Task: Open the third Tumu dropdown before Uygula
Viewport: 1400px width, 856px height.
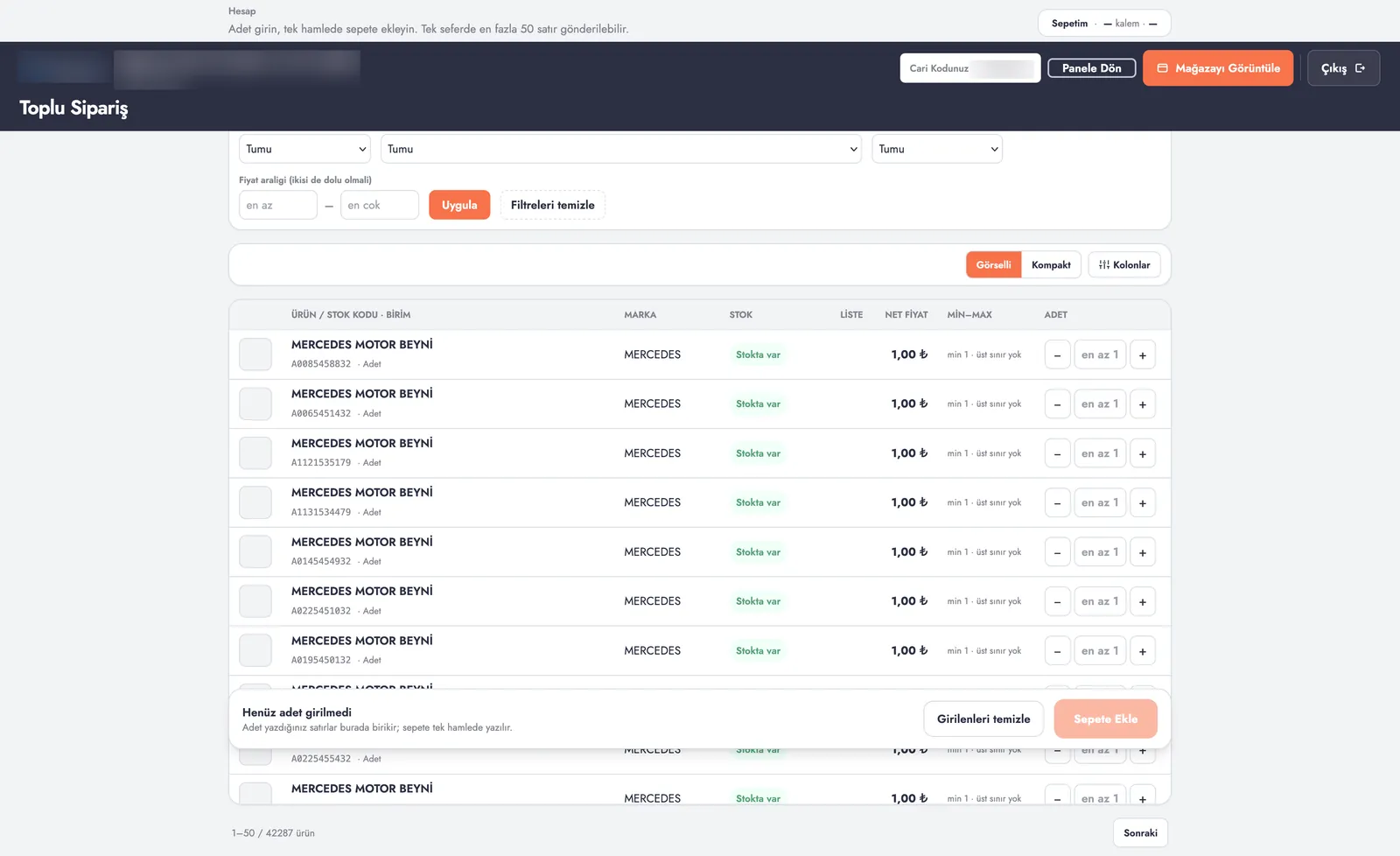Action: [937, 149]
